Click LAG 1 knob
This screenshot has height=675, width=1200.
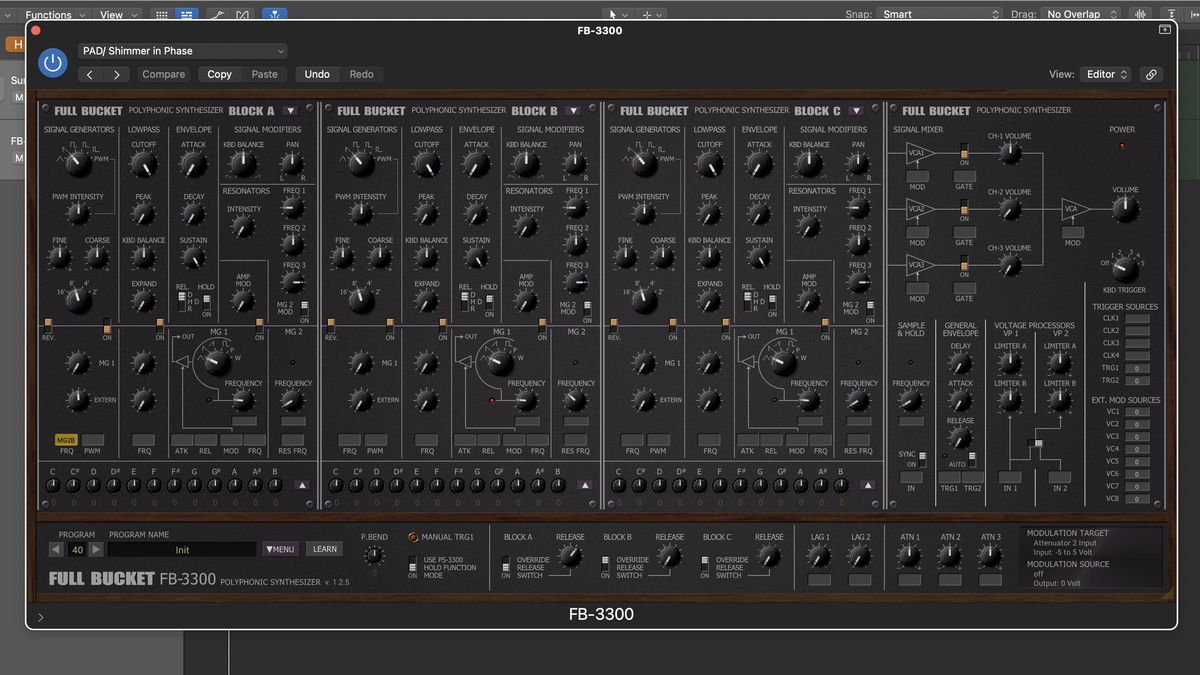coord(820,556)
